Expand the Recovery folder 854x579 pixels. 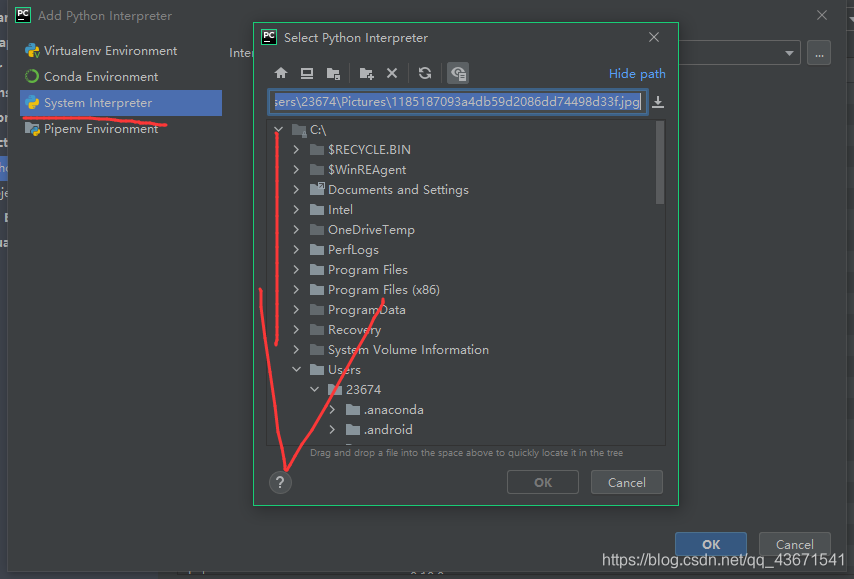tap(296, 330)
